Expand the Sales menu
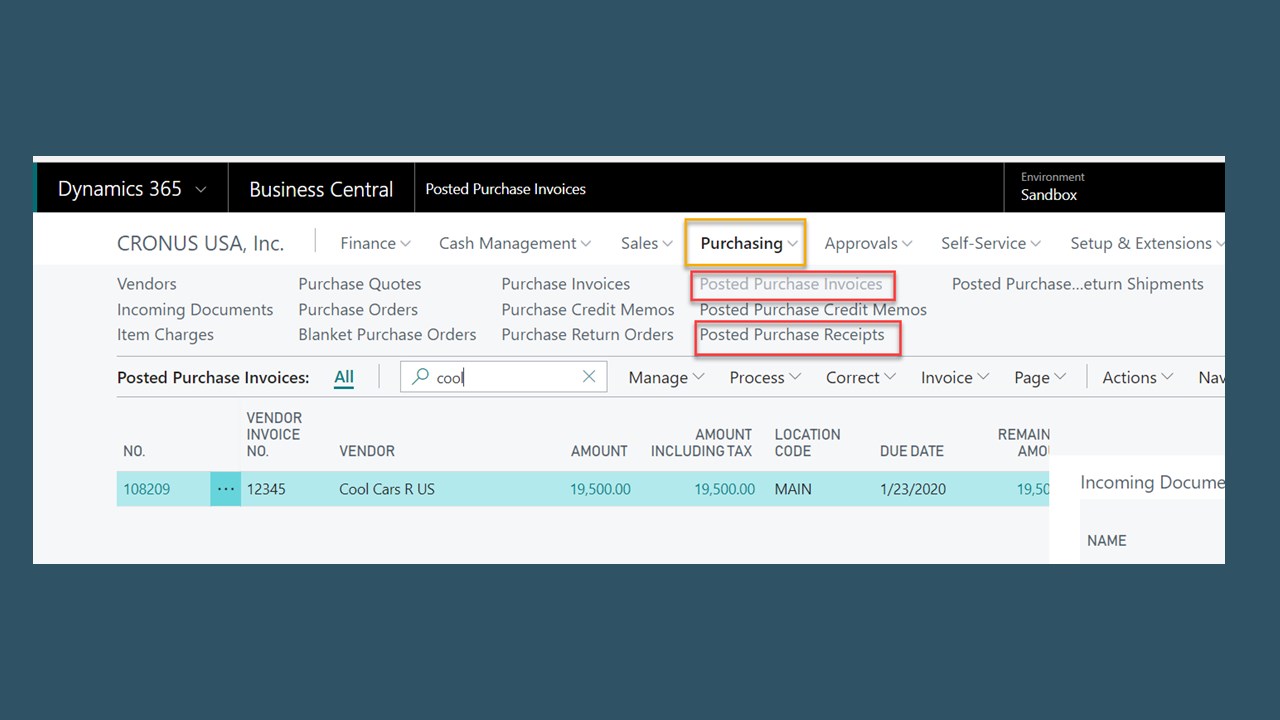 [x=647, y=243]
